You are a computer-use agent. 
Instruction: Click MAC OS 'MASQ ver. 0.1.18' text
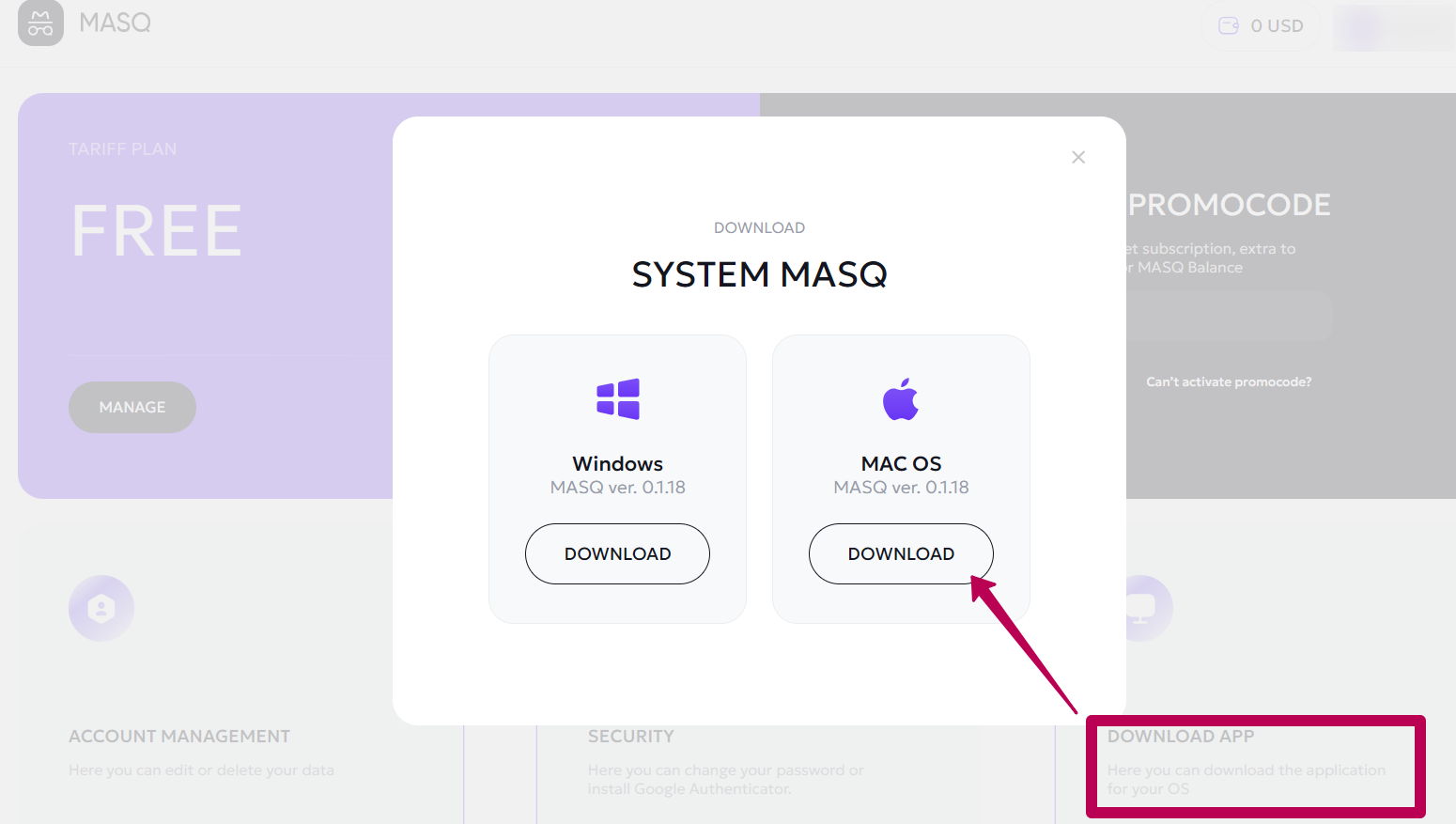click(901, 488)
